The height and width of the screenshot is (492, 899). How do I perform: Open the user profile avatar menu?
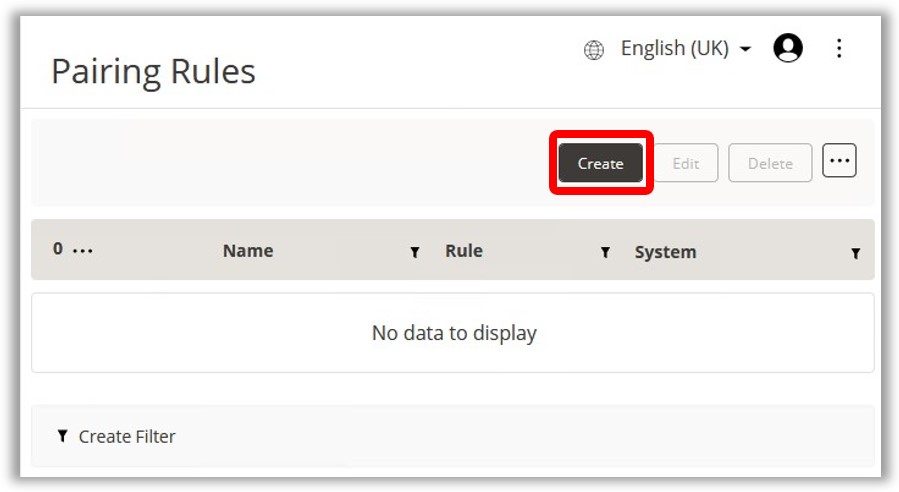point(788,48)
